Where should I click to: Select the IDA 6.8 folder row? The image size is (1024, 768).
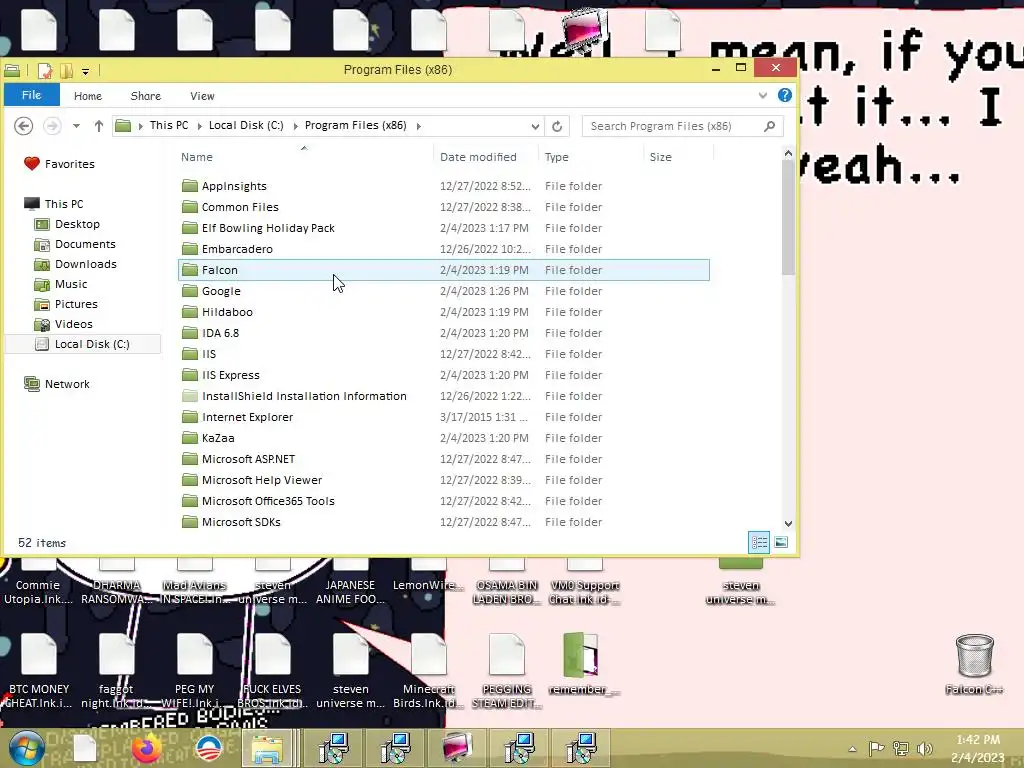pyautogui.click(x=443, y=333)
